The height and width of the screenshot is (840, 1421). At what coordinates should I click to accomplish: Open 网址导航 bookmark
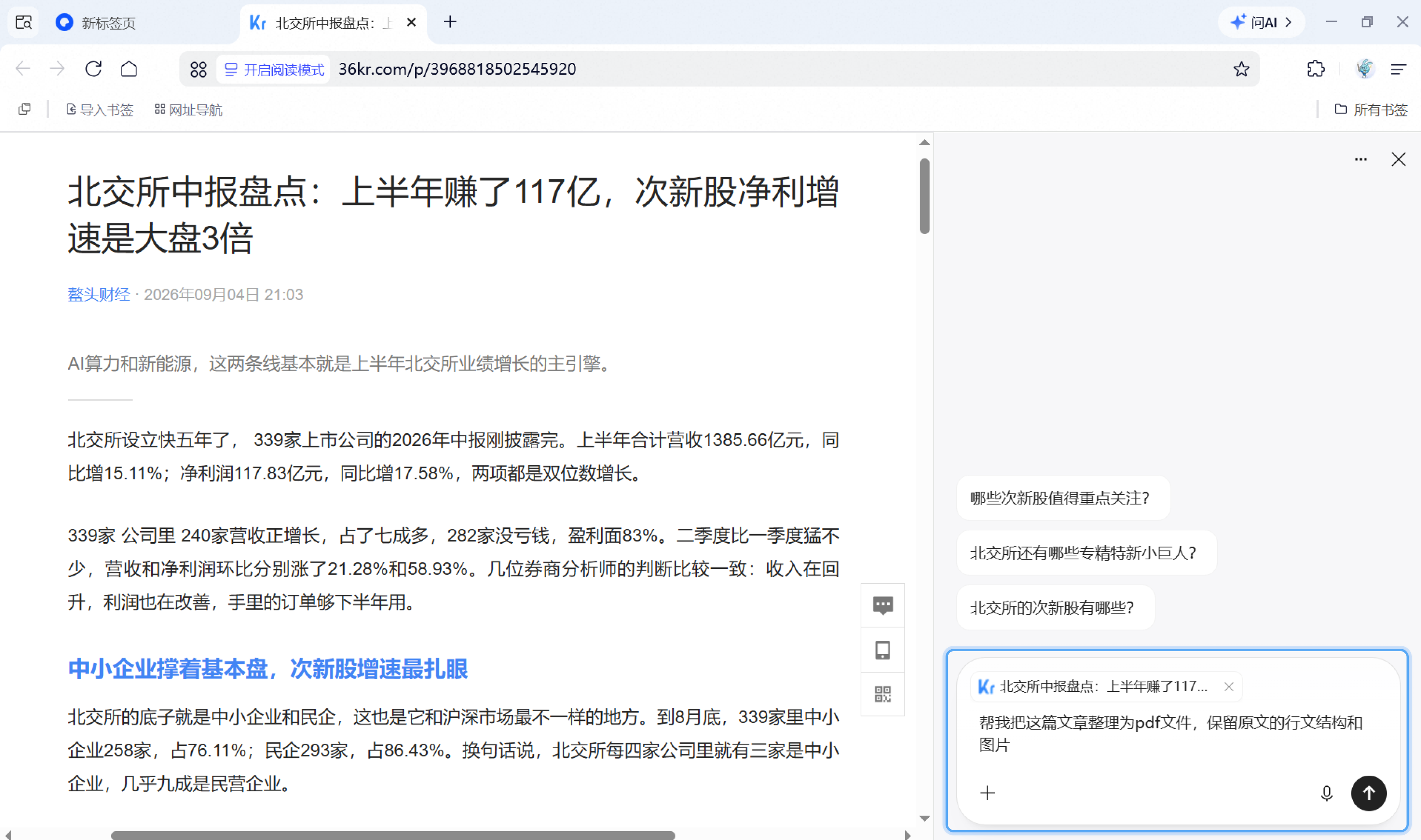click(189, 110)
